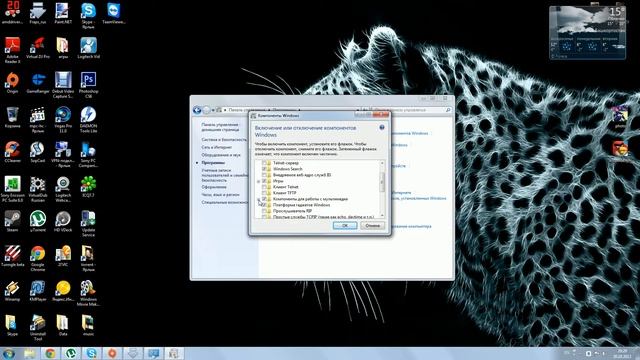The width and height of the screenshot is (640, 360).
Task: Open the Origin desktop shortcut
Action: click(12, 83)
